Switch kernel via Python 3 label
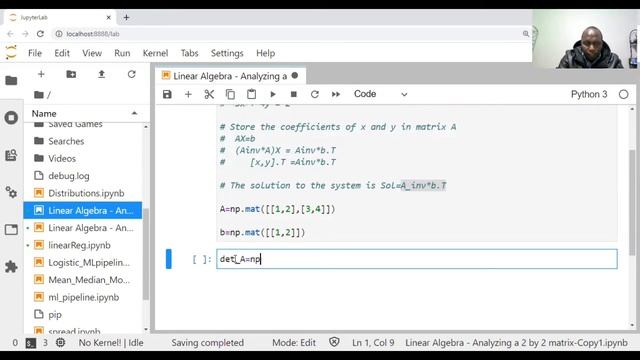Image resolution: width=640 pixels, height=360 pixels. [589, 94]
